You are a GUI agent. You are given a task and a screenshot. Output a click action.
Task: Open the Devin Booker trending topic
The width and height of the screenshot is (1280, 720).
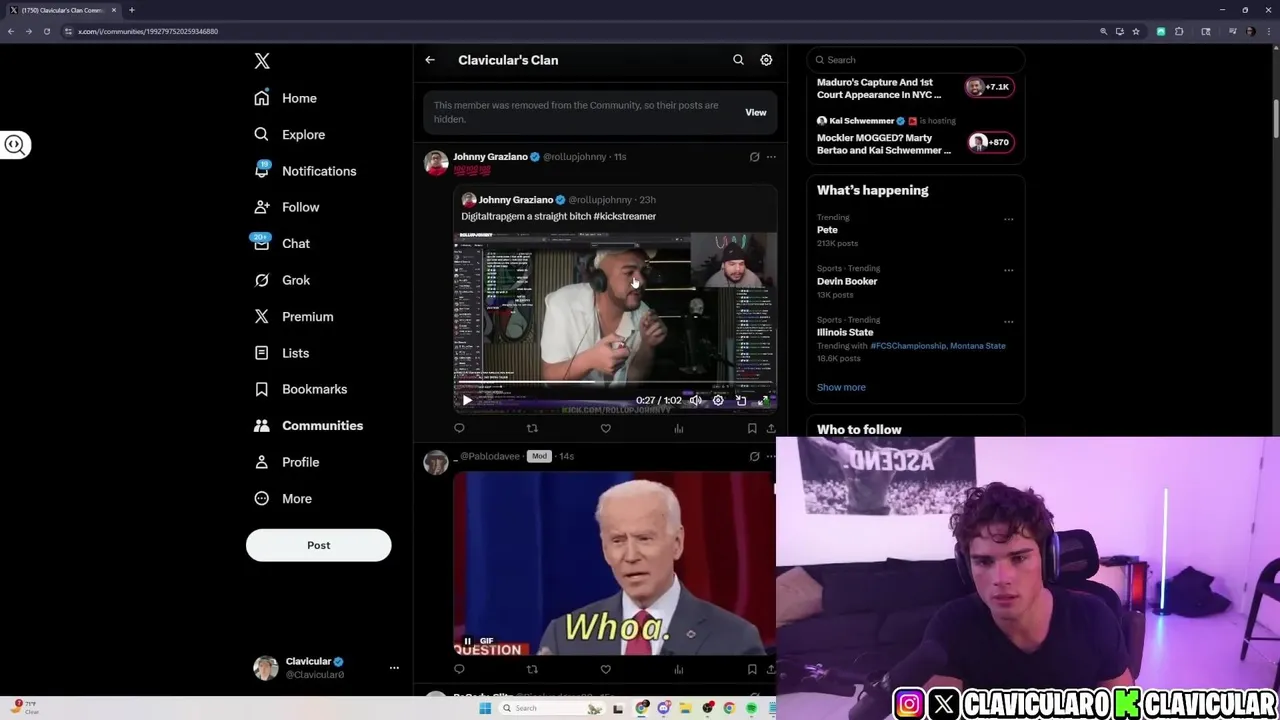tap(847, 281)
